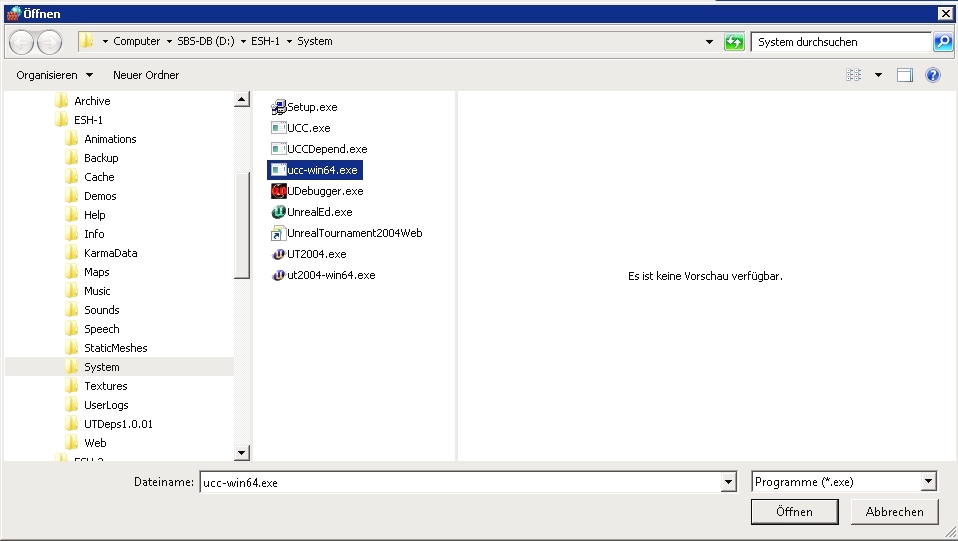Viewport: 958px width, 541px height.
Task: Navigate to SBS-DB (D:) in breadcrumb
Action: [206, 41]
